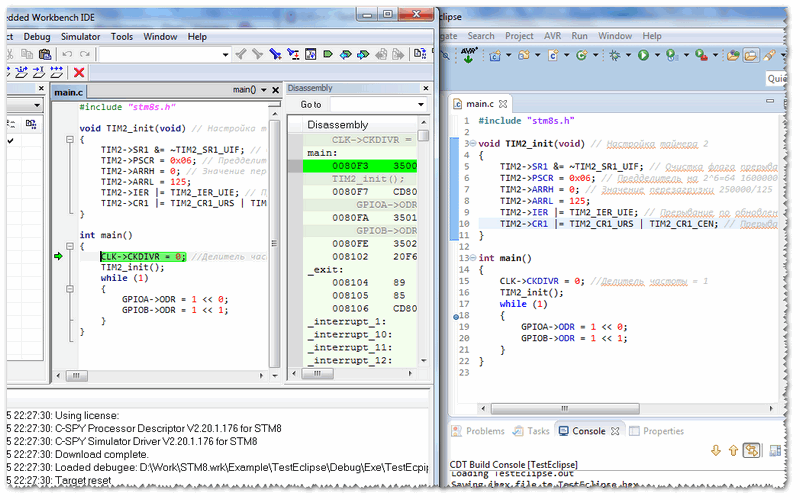Toggle the console scroll lock button
The image size is (800, 500).
752,451
